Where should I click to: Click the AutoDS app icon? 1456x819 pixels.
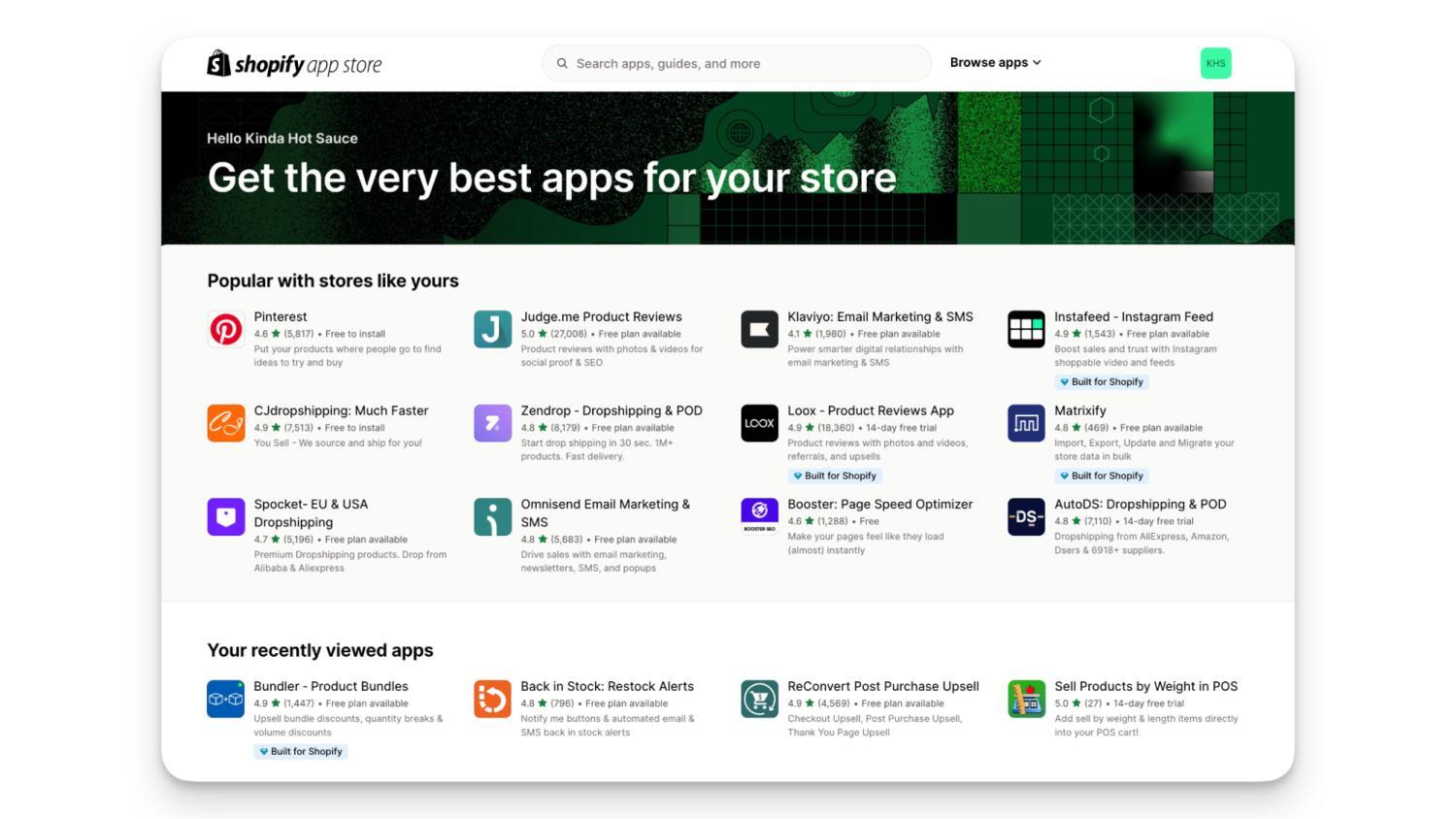pos(1026,517)
